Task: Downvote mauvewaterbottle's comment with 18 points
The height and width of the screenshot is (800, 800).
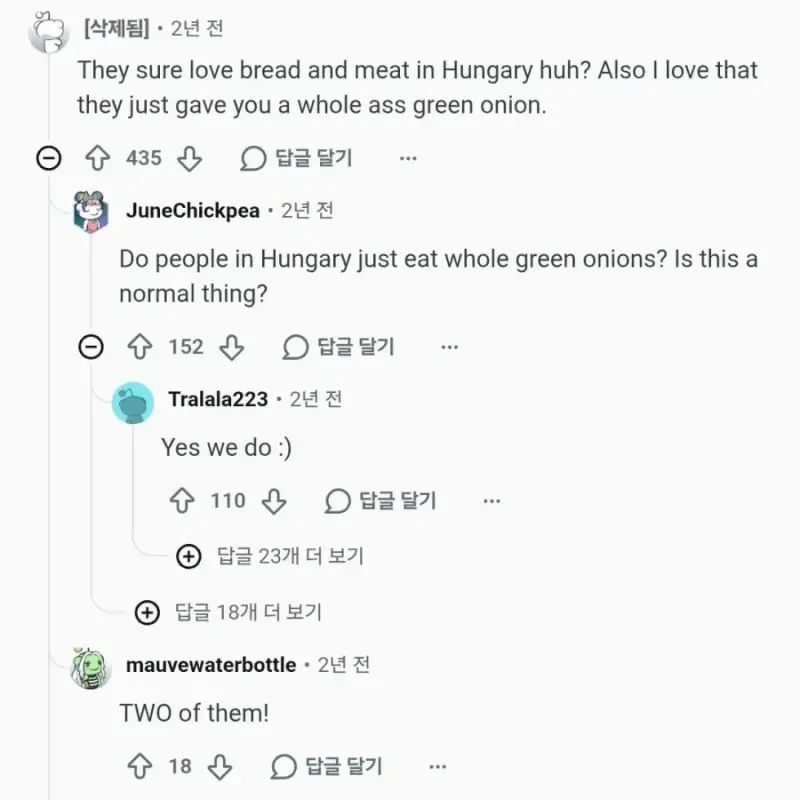Action: click(220, 766)
